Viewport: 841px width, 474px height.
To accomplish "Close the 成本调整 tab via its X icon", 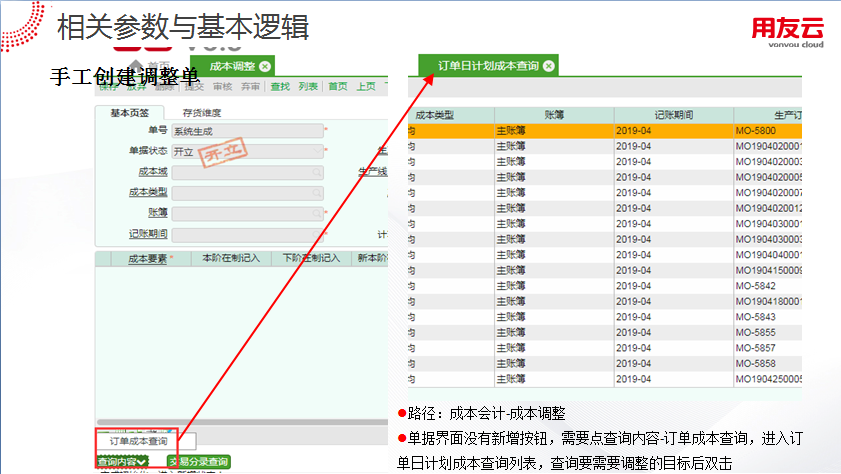I will click(x=265, y=66).
